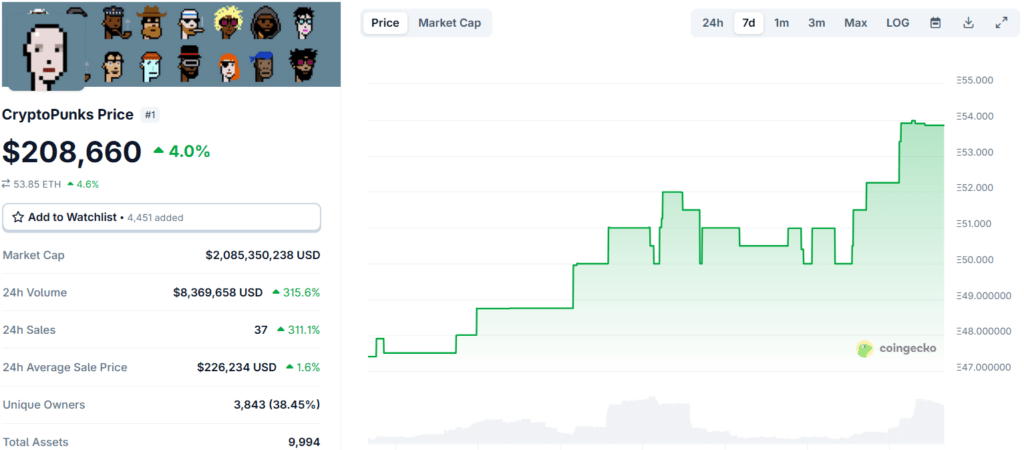Click the CoinGecko gecko logo watermark
The height and width of the screenshot is (450, 1024).
865,349
